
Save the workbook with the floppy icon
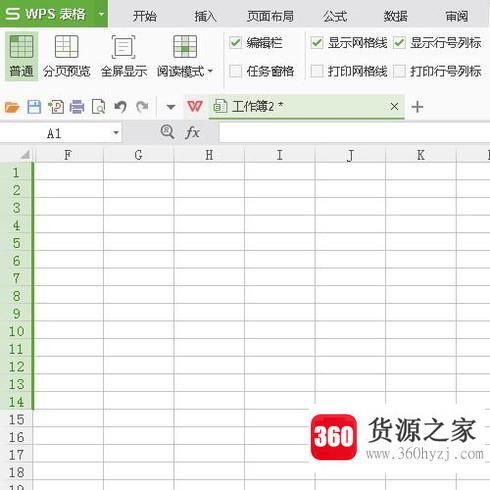pyautogui.click(x=34, y=107)
